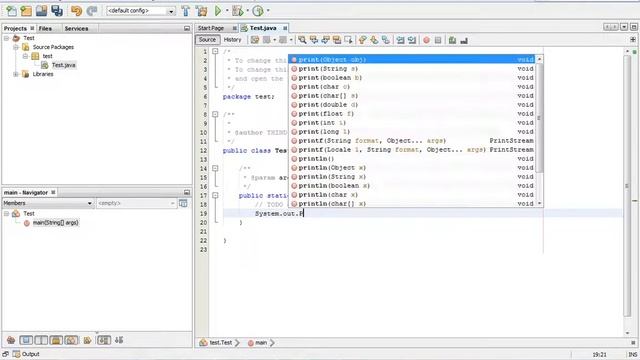640x360 pixels.
Task: Click Next Bookmark icon
Action: pos(374,40)
